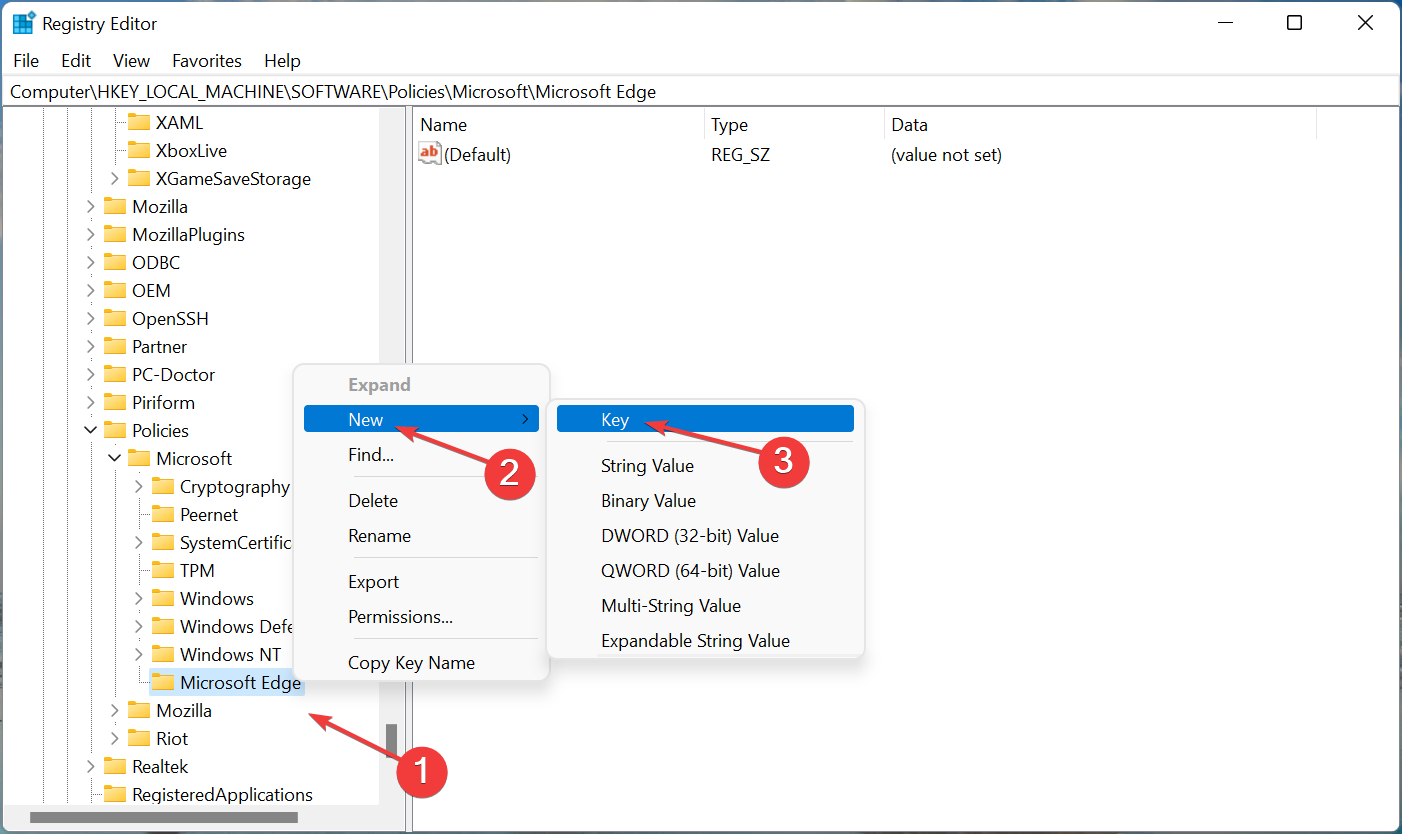Select Key from the New submenu

(x=616, y=419)
